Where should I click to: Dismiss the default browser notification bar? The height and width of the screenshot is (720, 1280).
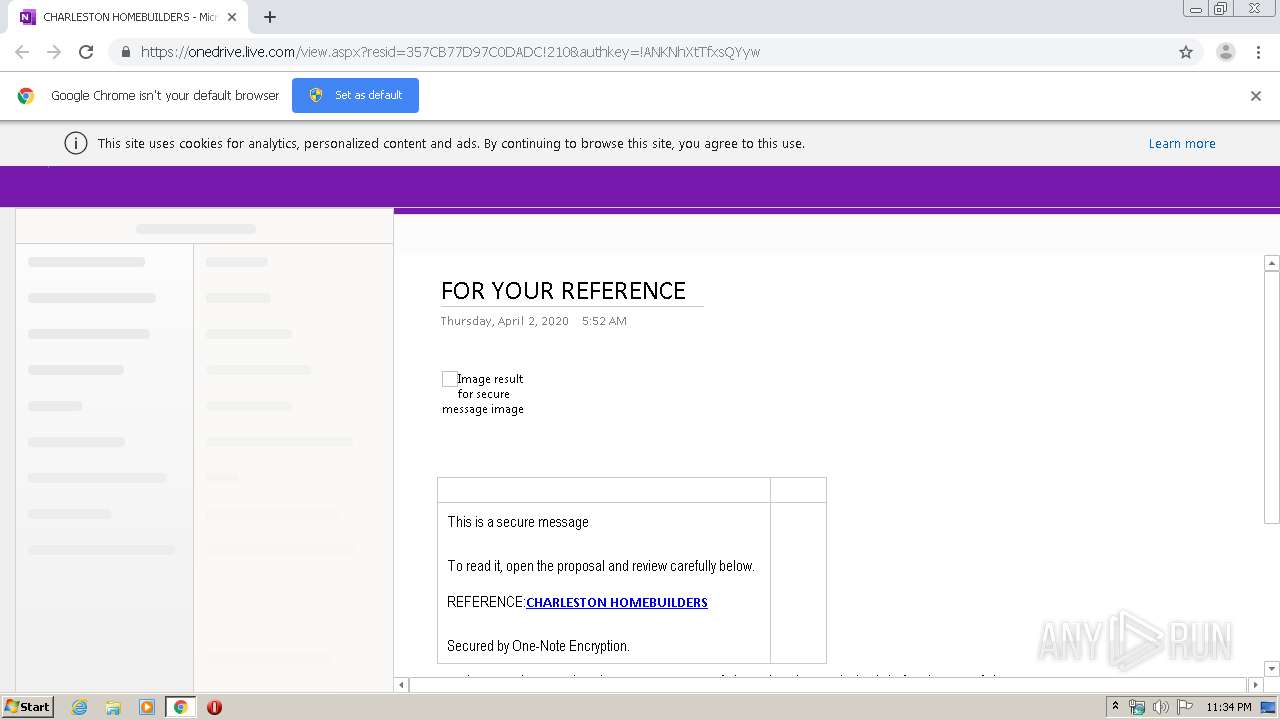click(x=1255, y=96)
